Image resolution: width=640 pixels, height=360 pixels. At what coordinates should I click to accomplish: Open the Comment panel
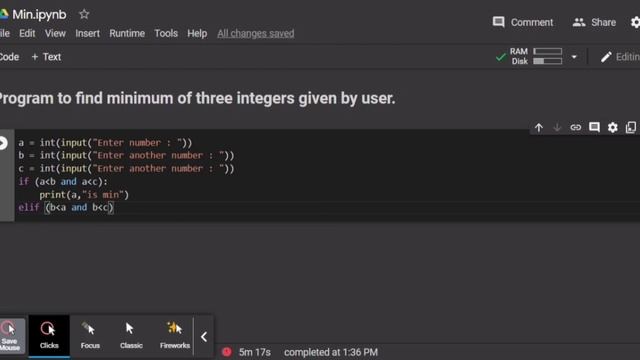click(x=523, y=22)
